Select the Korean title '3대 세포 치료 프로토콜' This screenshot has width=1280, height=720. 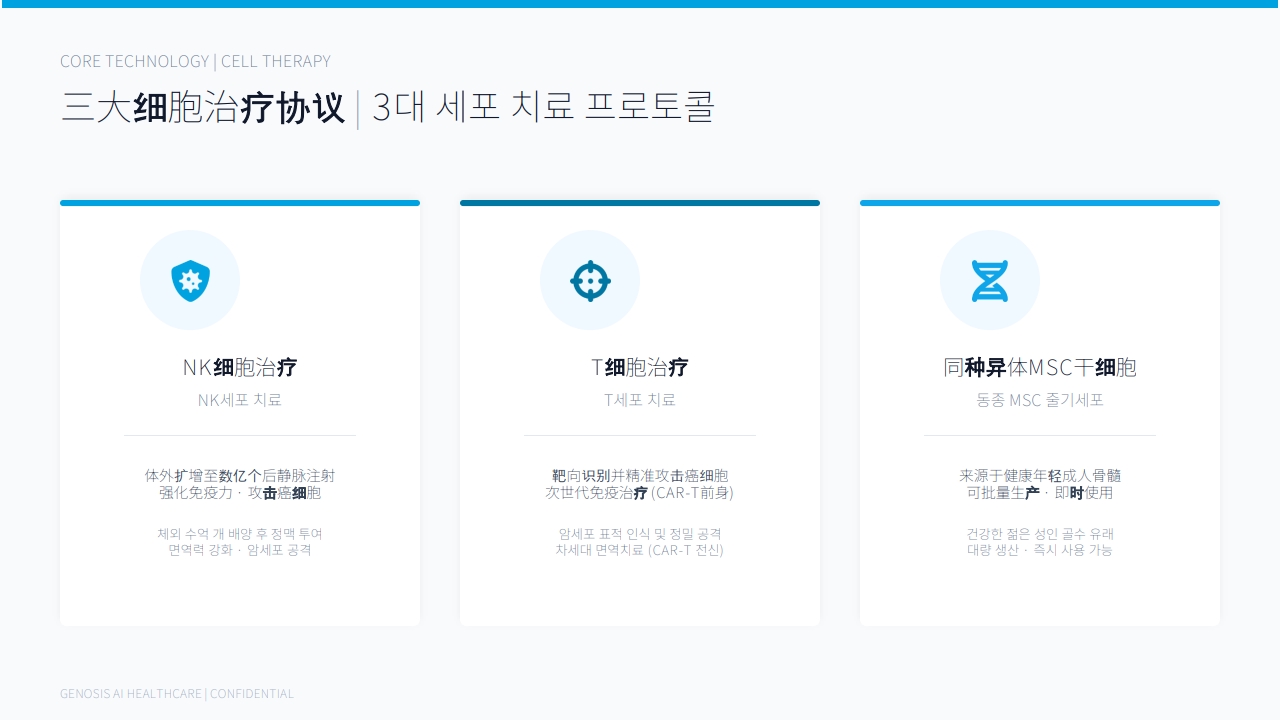tap(543, 108)
